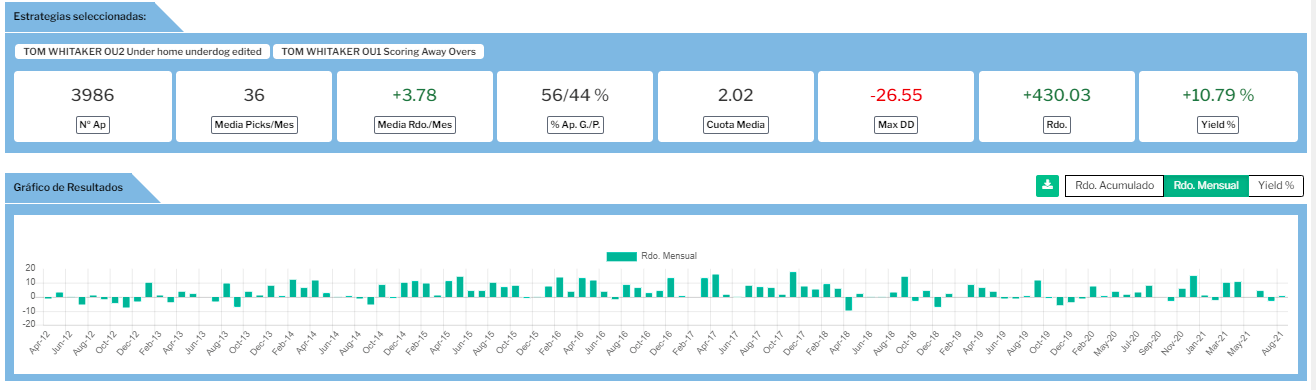This screenshot has width=1316, height=390.
Task: Switch chart to Yield % view
Action: [1276, 185]
